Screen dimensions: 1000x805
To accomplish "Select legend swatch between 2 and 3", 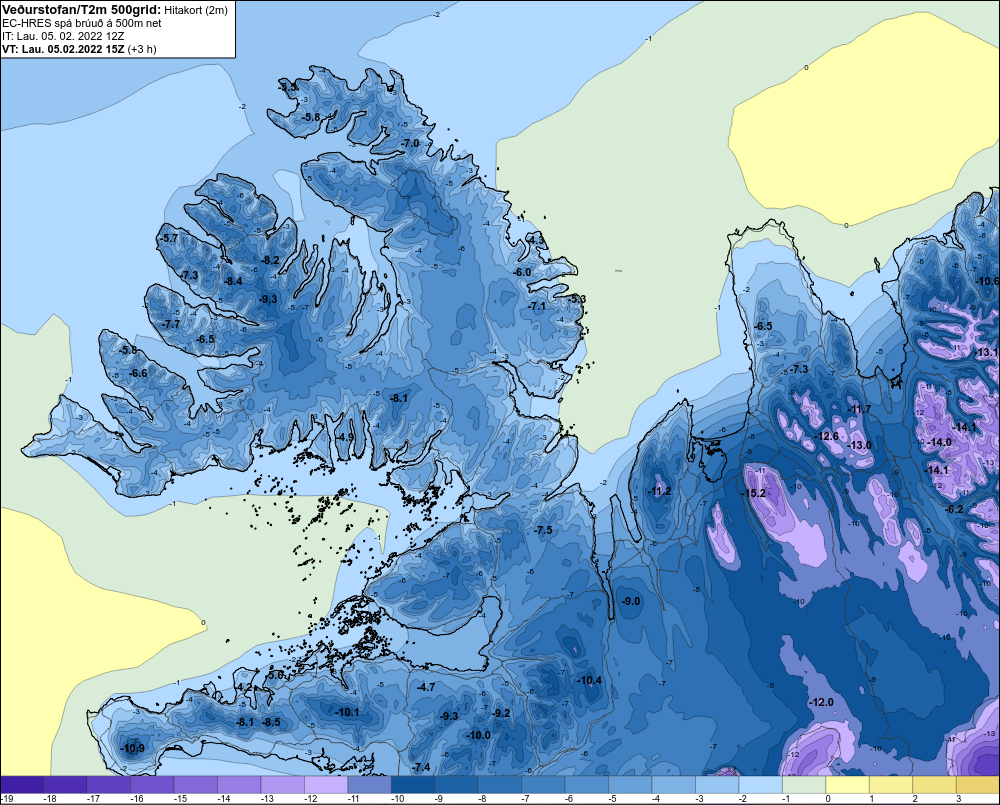I will tap(933, 784).
